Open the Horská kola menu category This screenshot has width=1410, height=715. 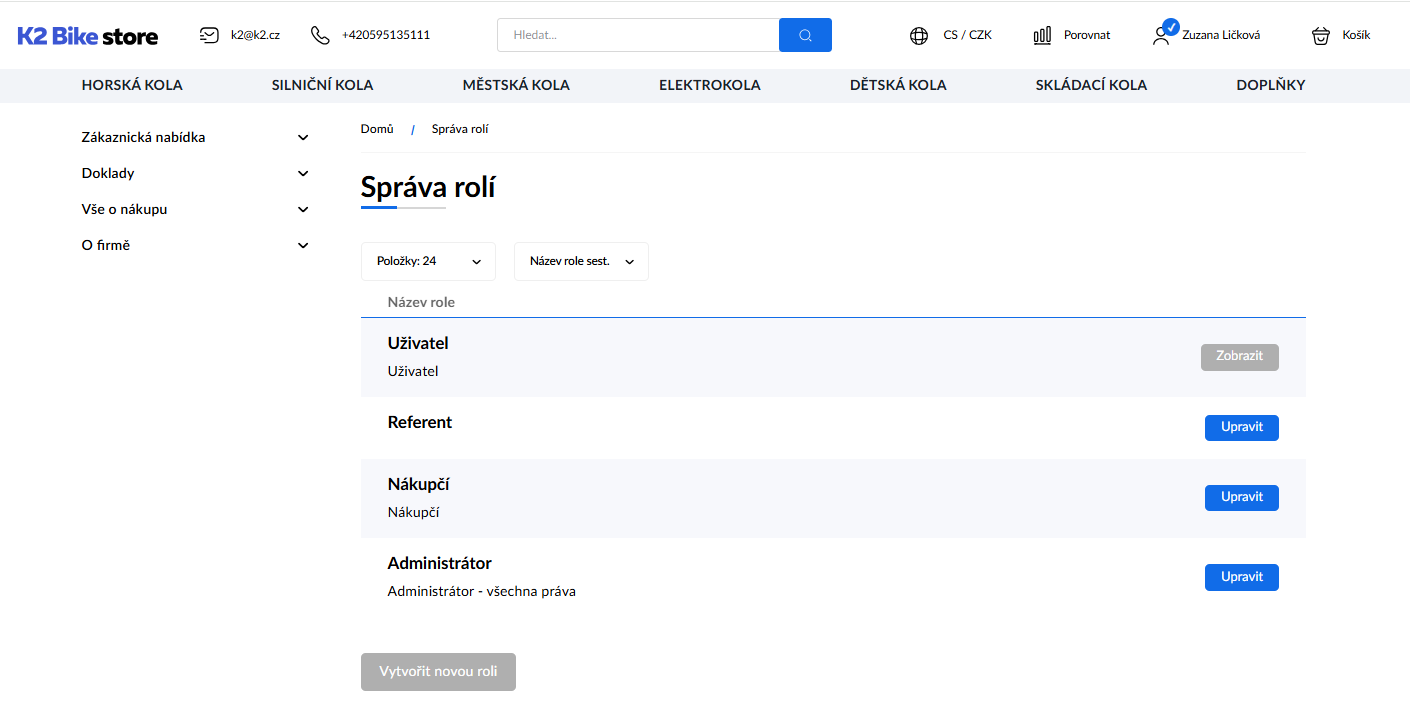132,85
